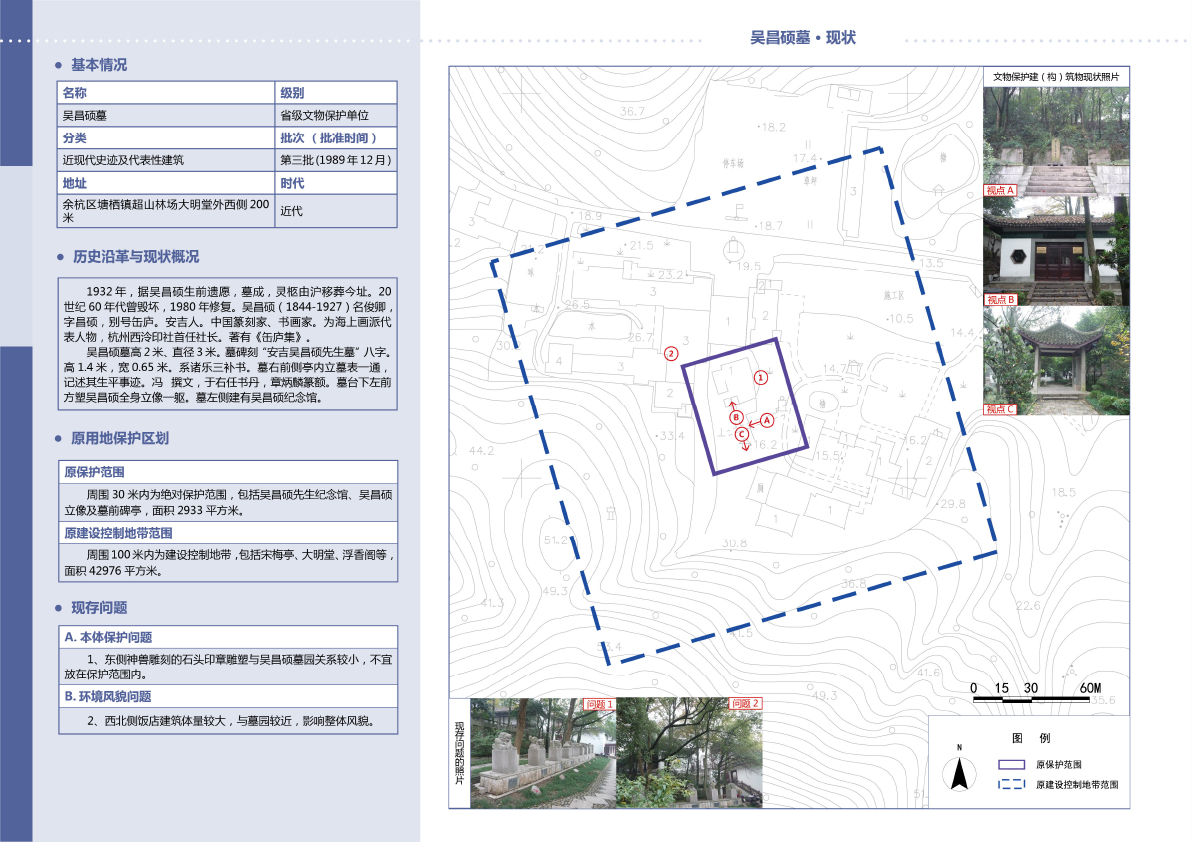The image size is (1191, 842).
Task: Click the 级别 table header cell
Action: [x=336, y=93]
